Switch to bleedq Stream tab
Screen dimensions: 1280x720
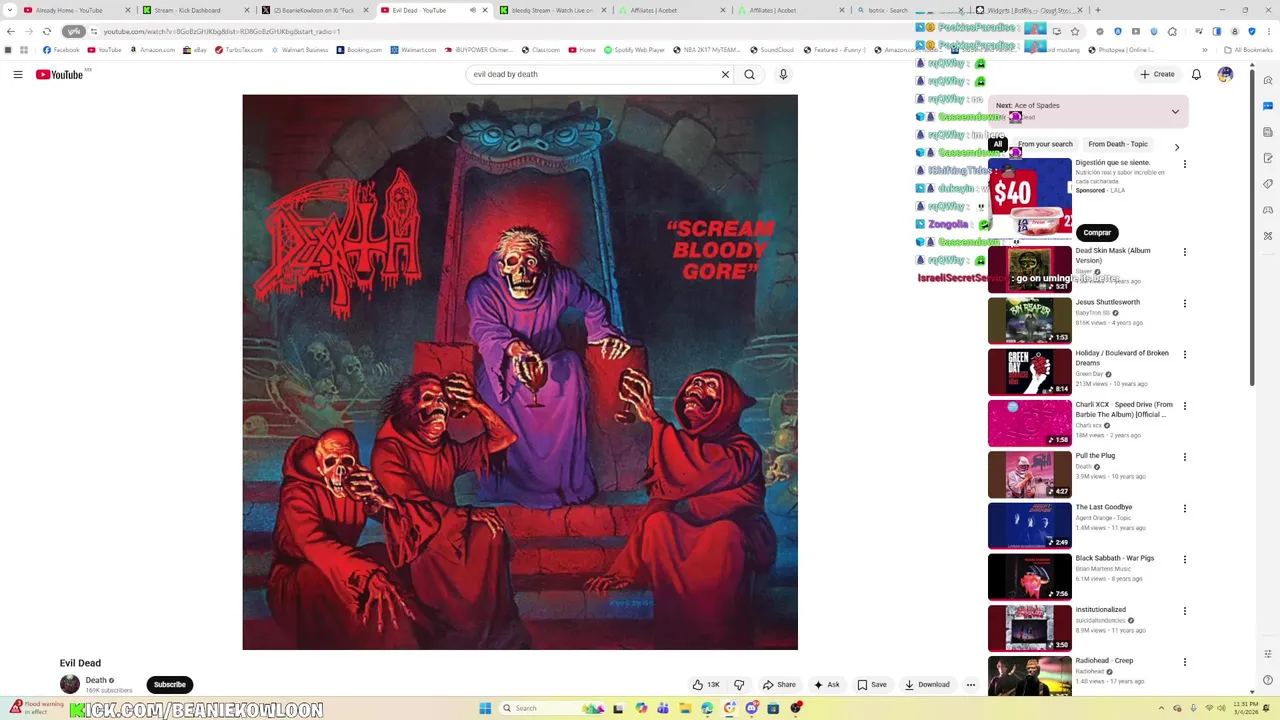coord(552,10)
